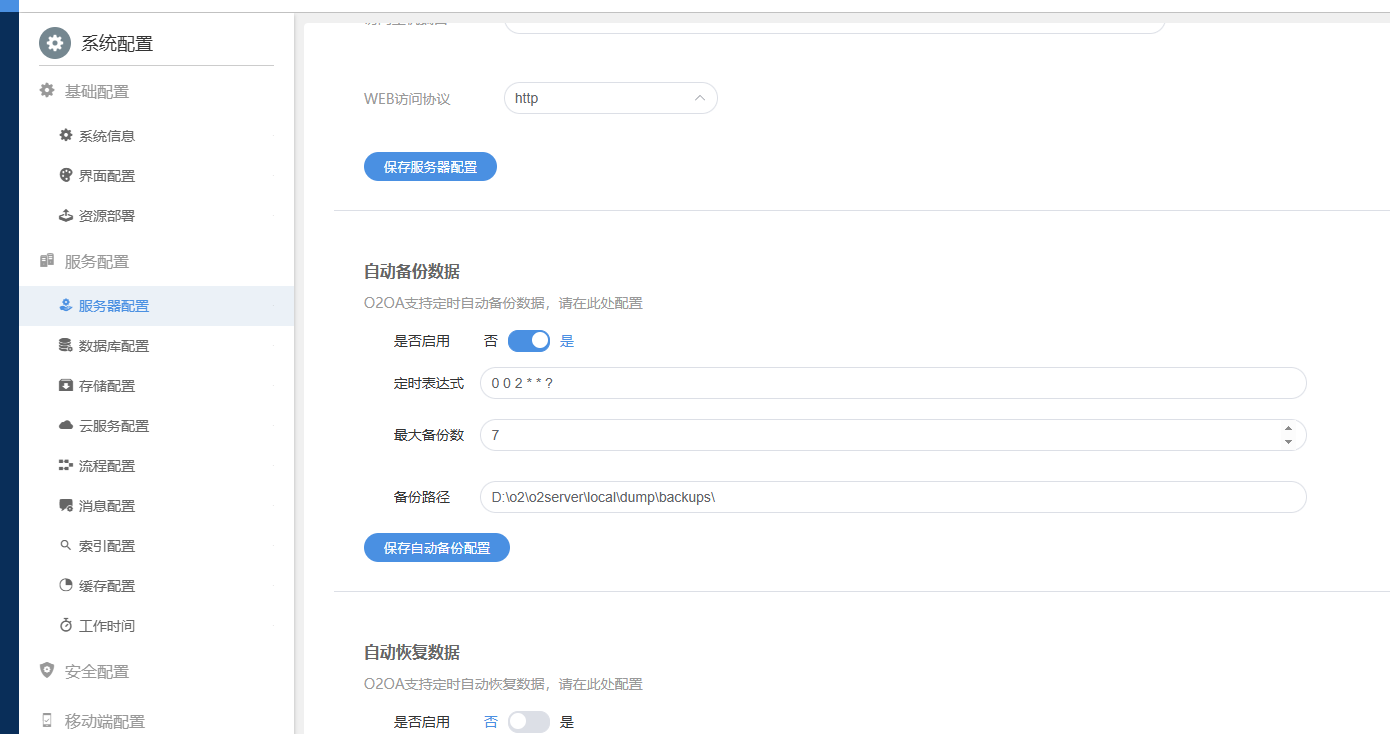Click the 自动恢复数据 section heading
Screen dimensions: 1390x734
coord(412,652)
